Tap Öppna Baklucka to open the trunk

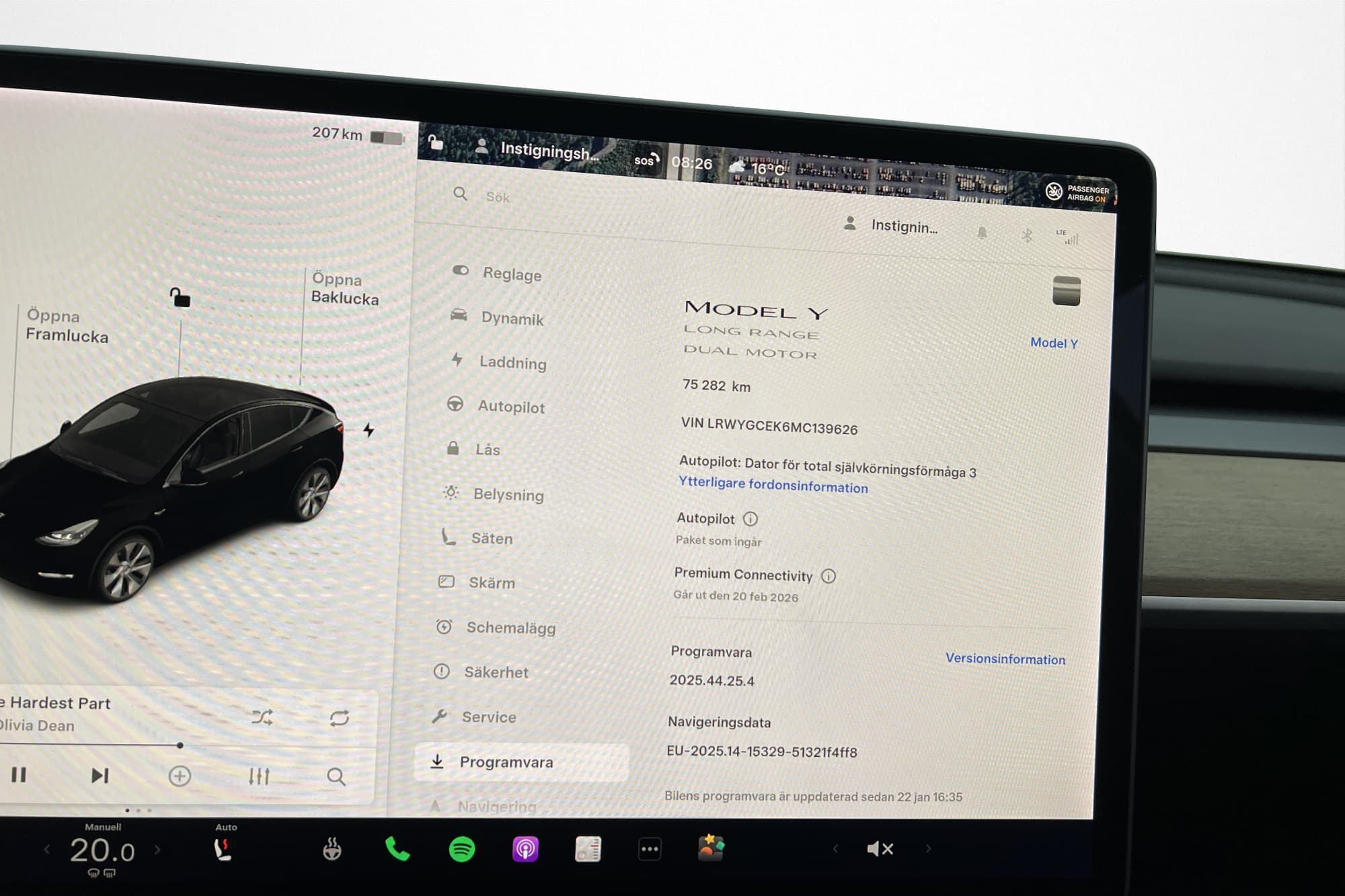(345, 289)
